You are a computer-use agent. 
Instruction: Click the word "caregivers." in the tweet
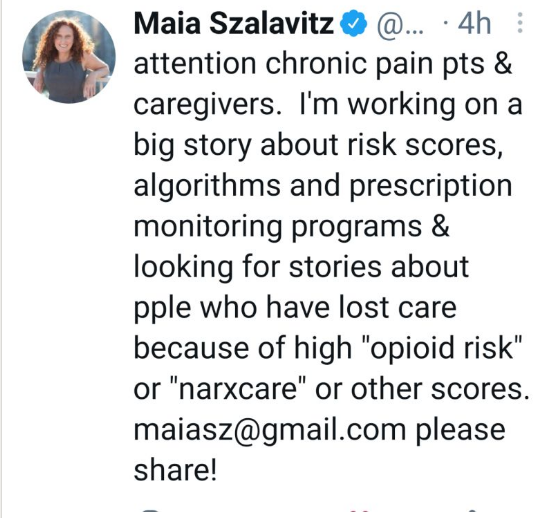pos(208,106)
